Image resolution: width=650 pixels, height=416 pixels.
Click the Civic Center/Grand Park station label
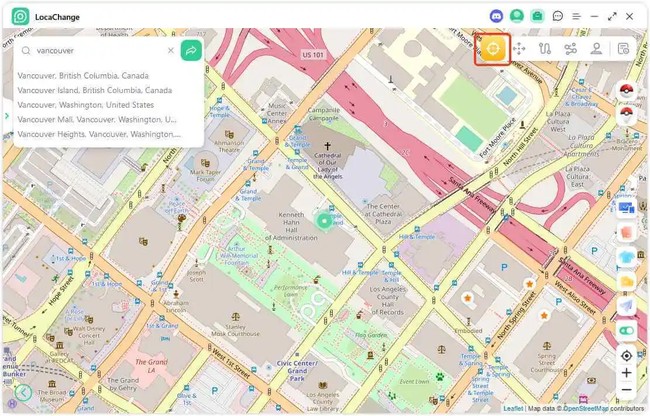tap(297, 371)
